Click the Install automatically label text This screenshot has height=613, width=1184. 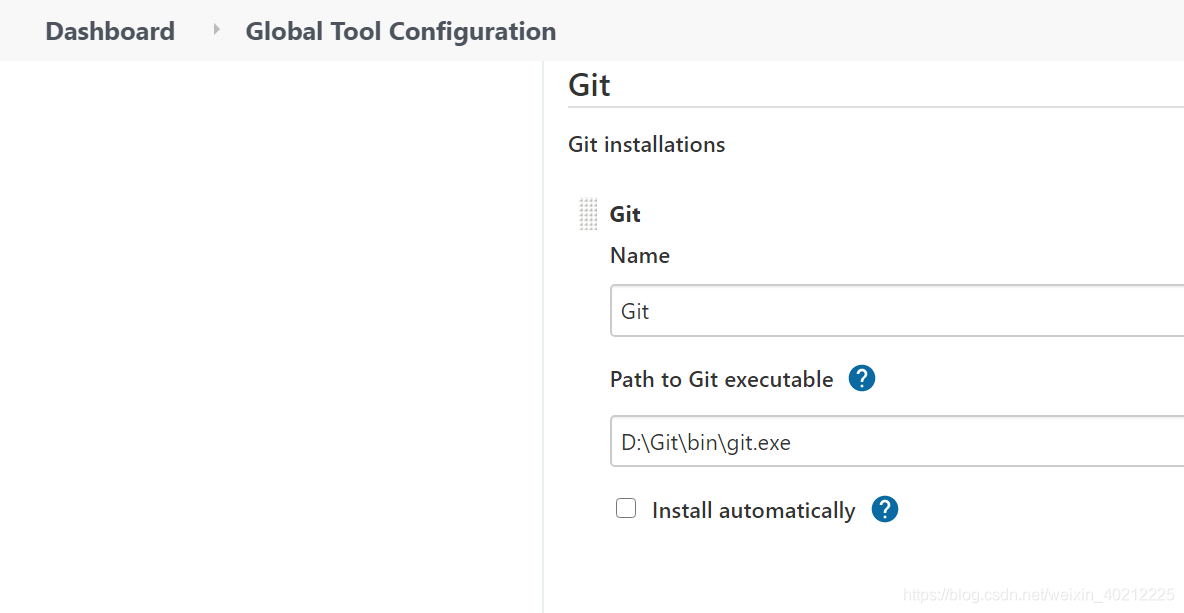pos(753,511)
